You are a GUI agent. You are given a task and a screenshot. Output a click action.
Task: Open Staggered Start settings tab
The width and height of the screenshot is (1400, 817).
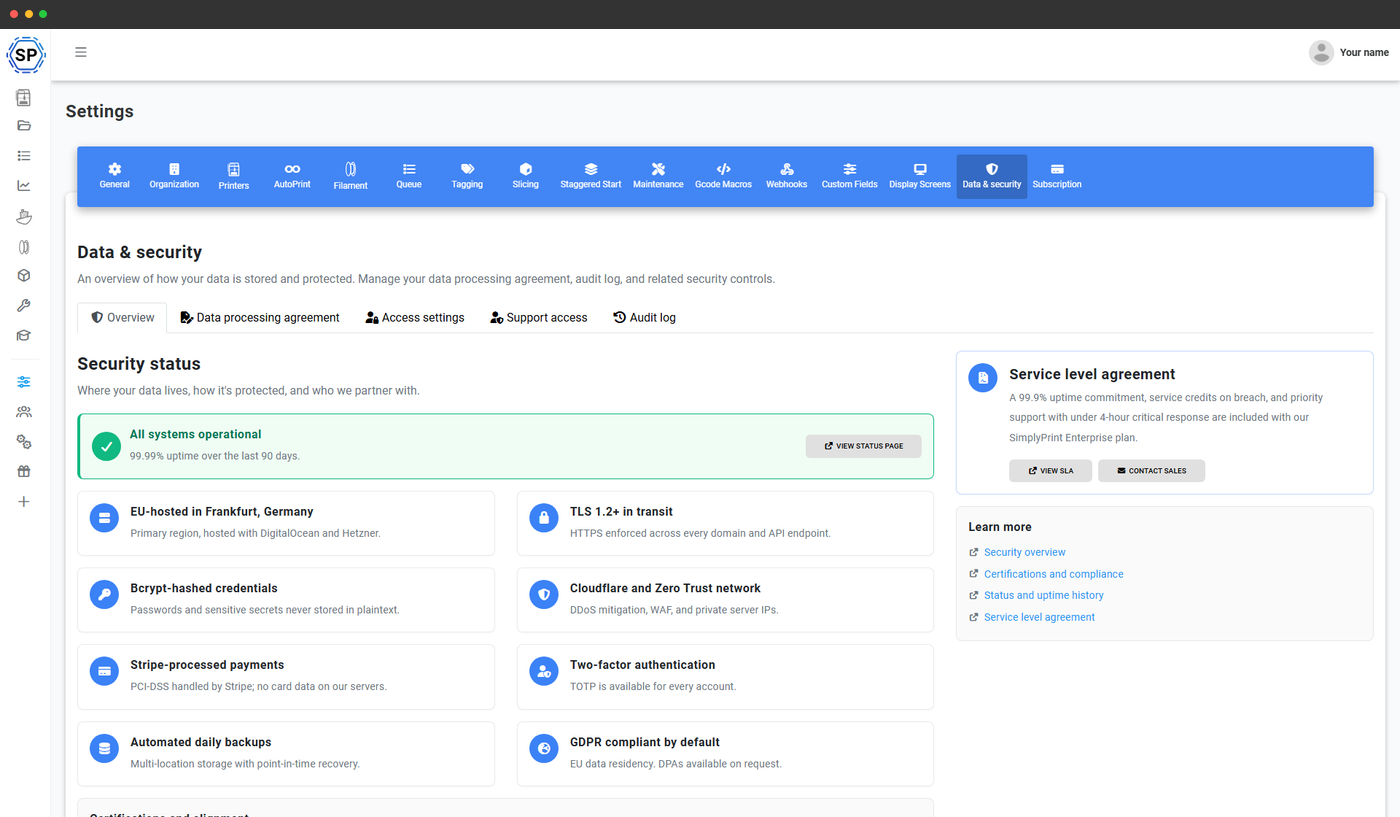[591, 176]
